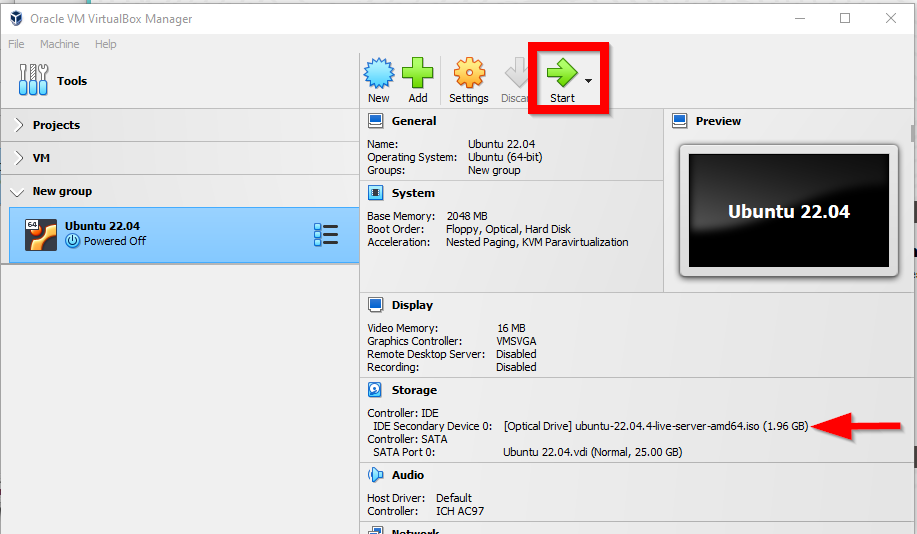The height and width of the screenshot is (534, 917).
Task: Click the VMSVGA graphics controller value
Action: coord(516,341)
